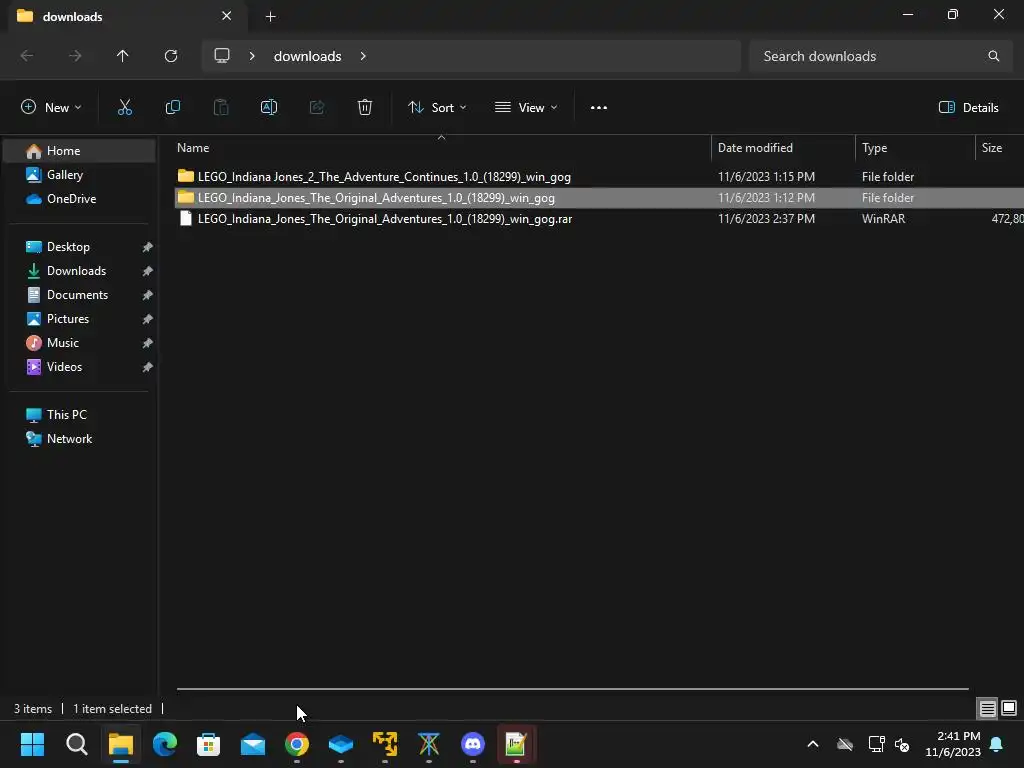Refresh the downloads folder
This screenshot has width=1024, height=768.
(171, 56)
